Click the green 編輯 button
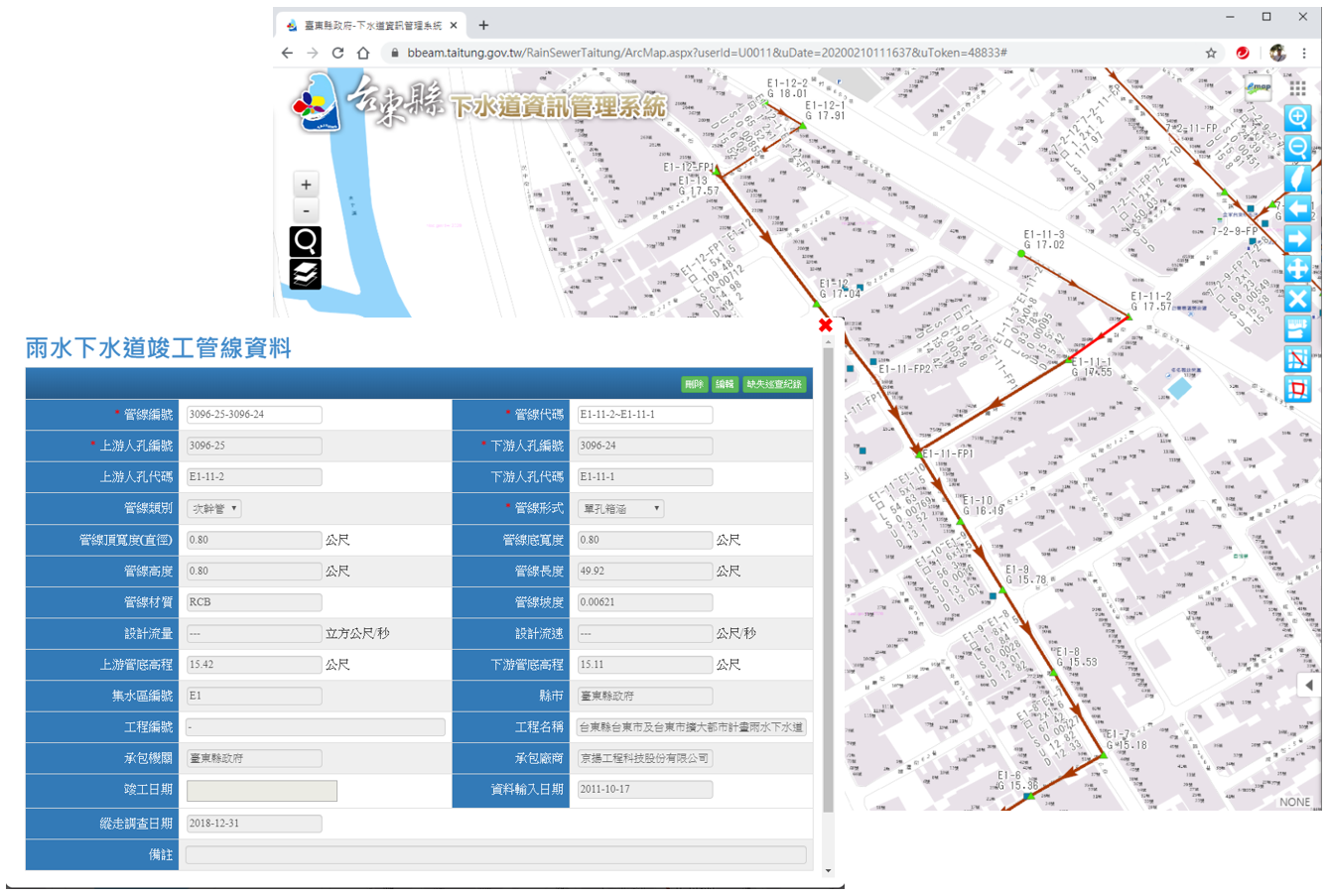 (725, 384)
